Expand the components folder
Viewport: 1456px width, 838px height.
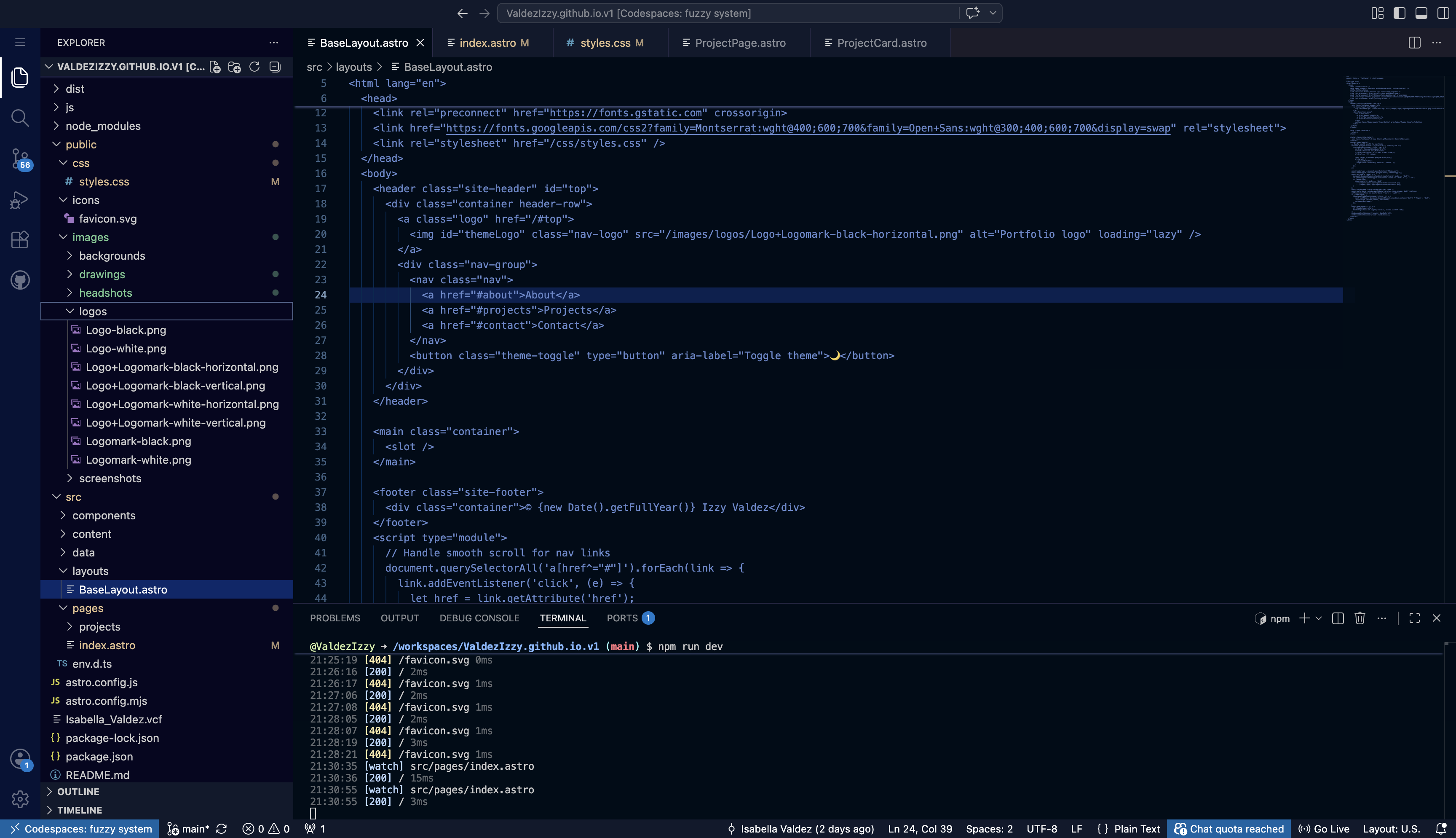click(167, 516)
